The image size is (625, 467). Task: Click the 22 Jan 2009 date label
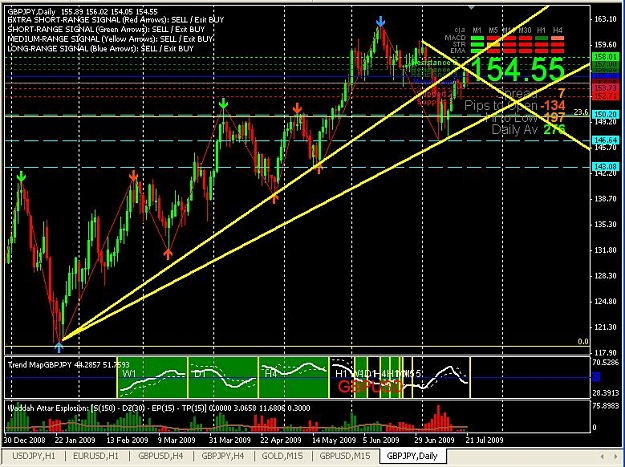point(75,440)
